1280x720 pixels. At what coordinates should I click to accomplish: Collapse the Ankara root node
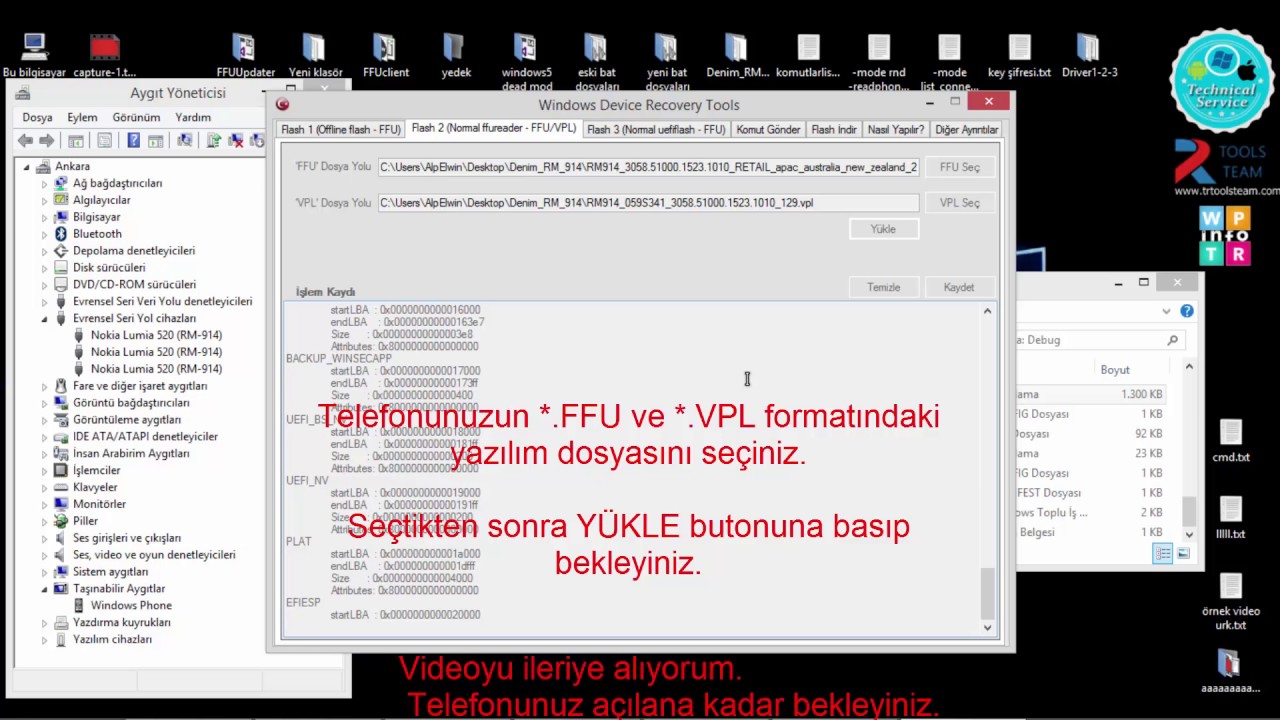pos(27,166)
